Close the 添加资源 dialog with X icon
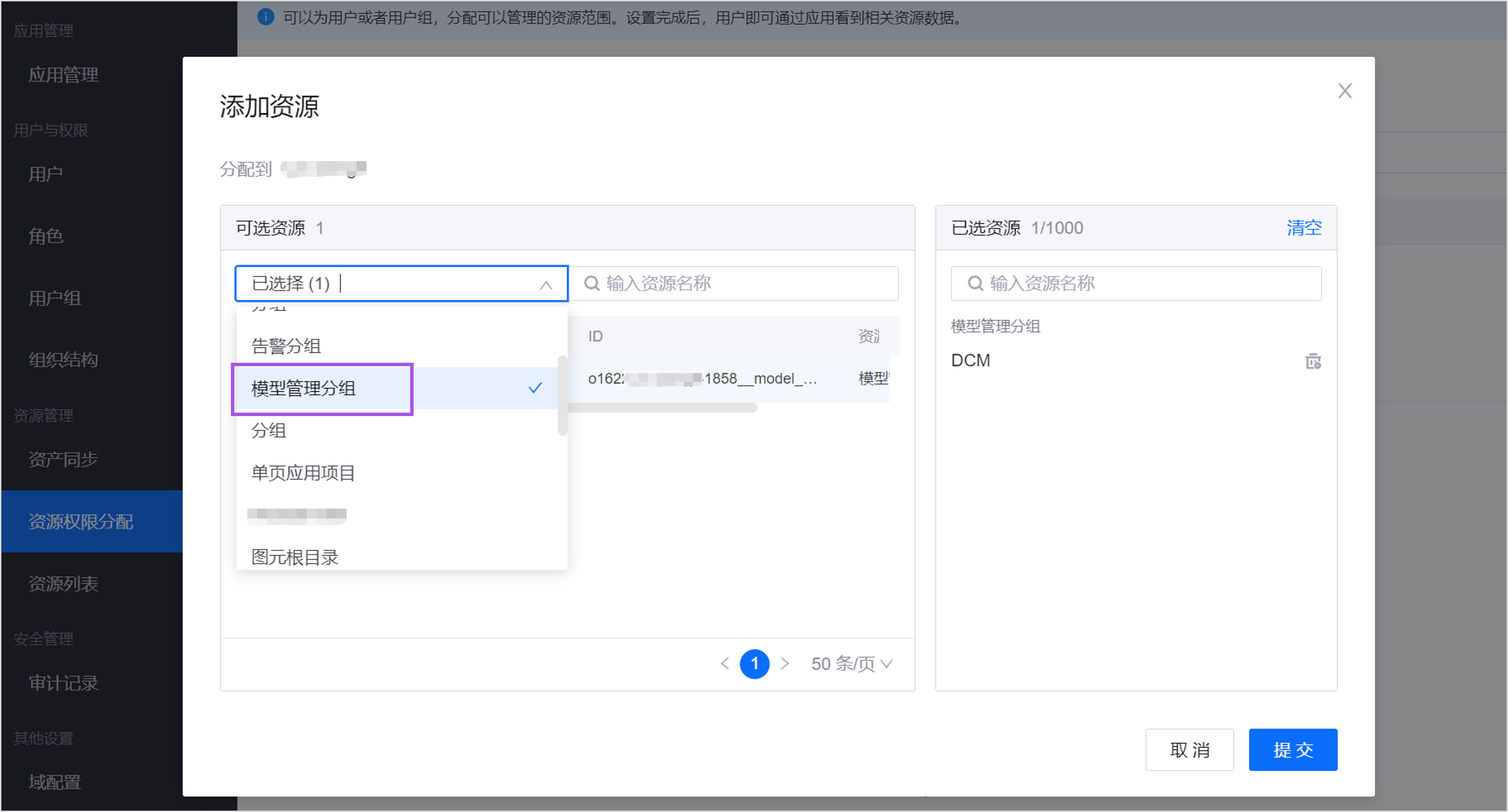This screenshot has height=812, width=1508. click(1345, 91)
